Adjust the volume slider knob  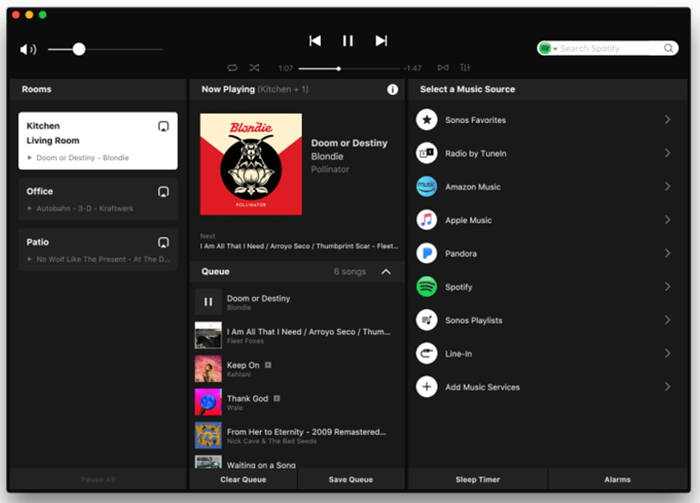coord(79,49)
